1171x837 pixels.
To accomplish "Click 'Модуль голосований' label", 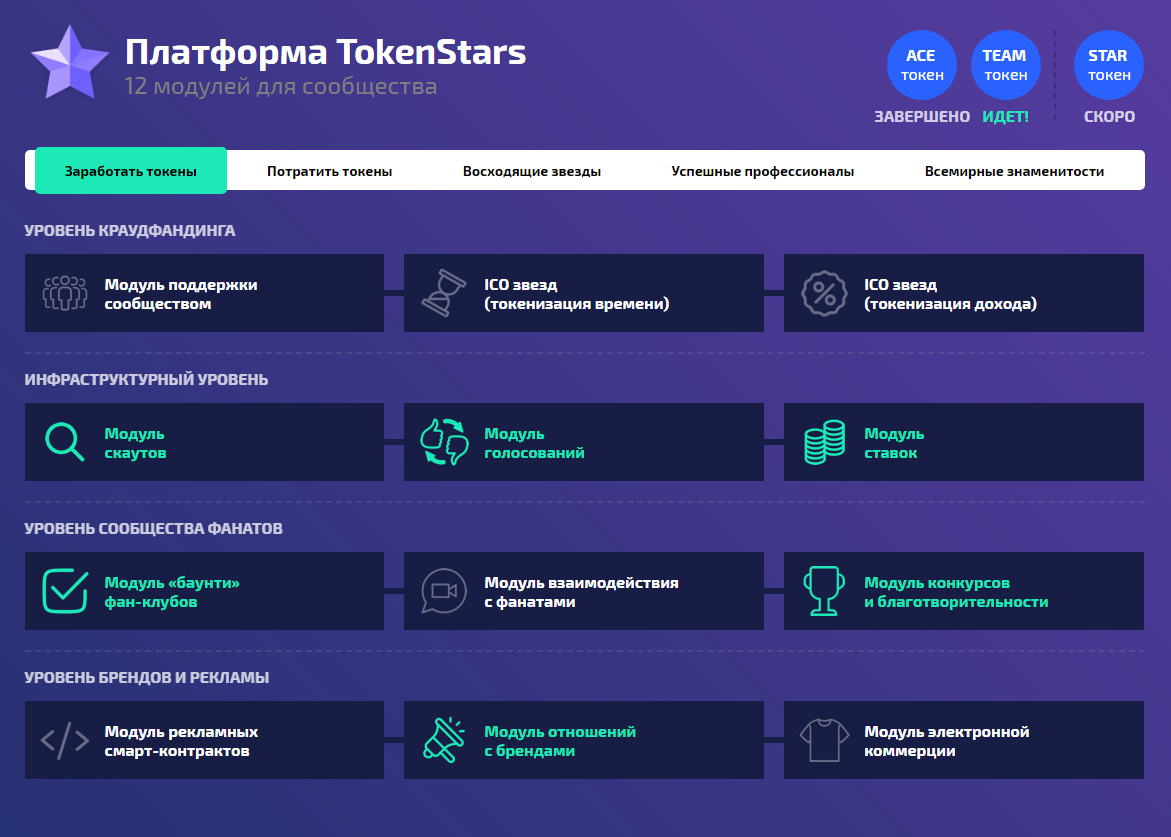I will coord(534,443).
